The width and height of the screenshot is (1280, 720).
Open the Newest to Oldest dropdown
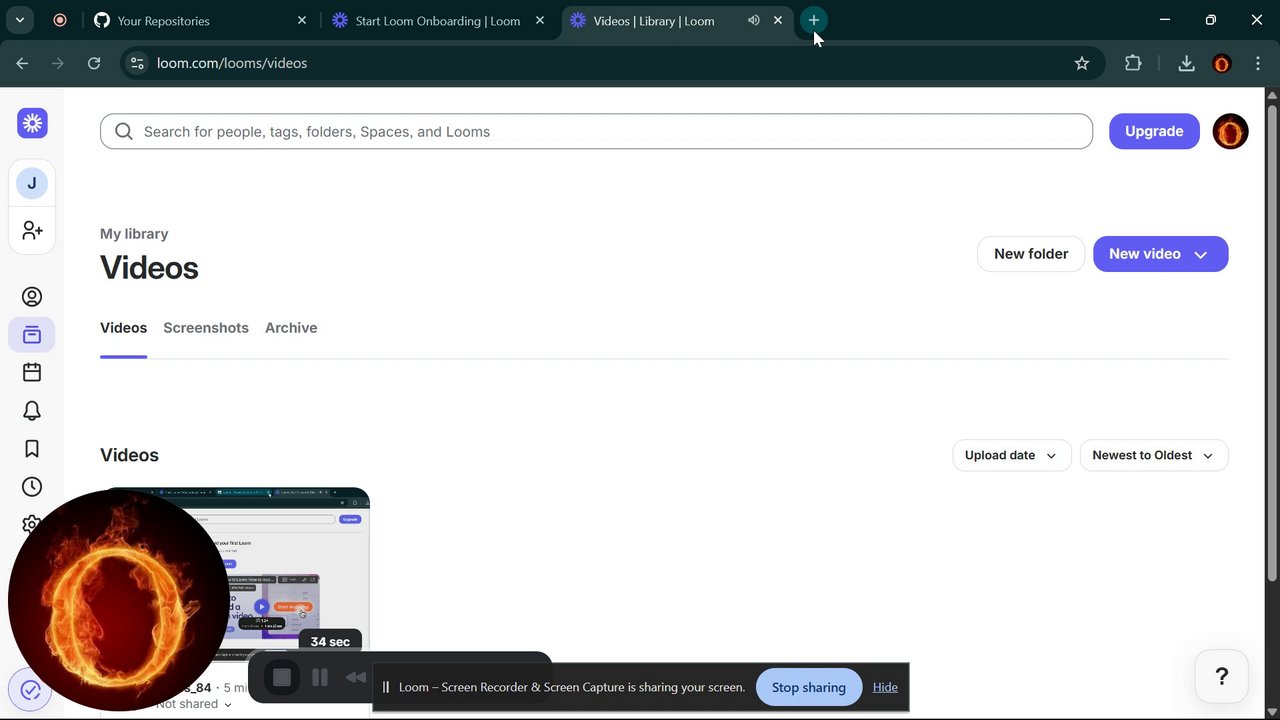[1153, 455]
